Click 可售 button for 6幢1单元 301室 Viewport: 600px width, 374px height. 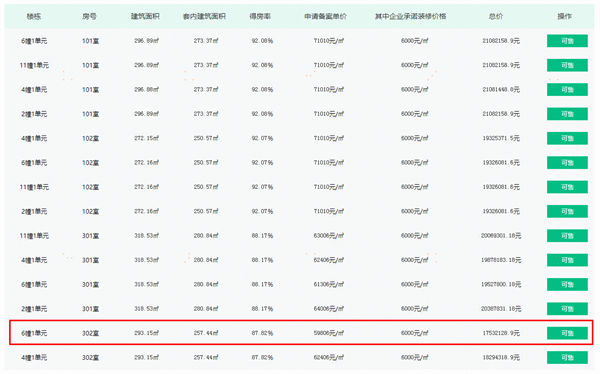[567, 284]
